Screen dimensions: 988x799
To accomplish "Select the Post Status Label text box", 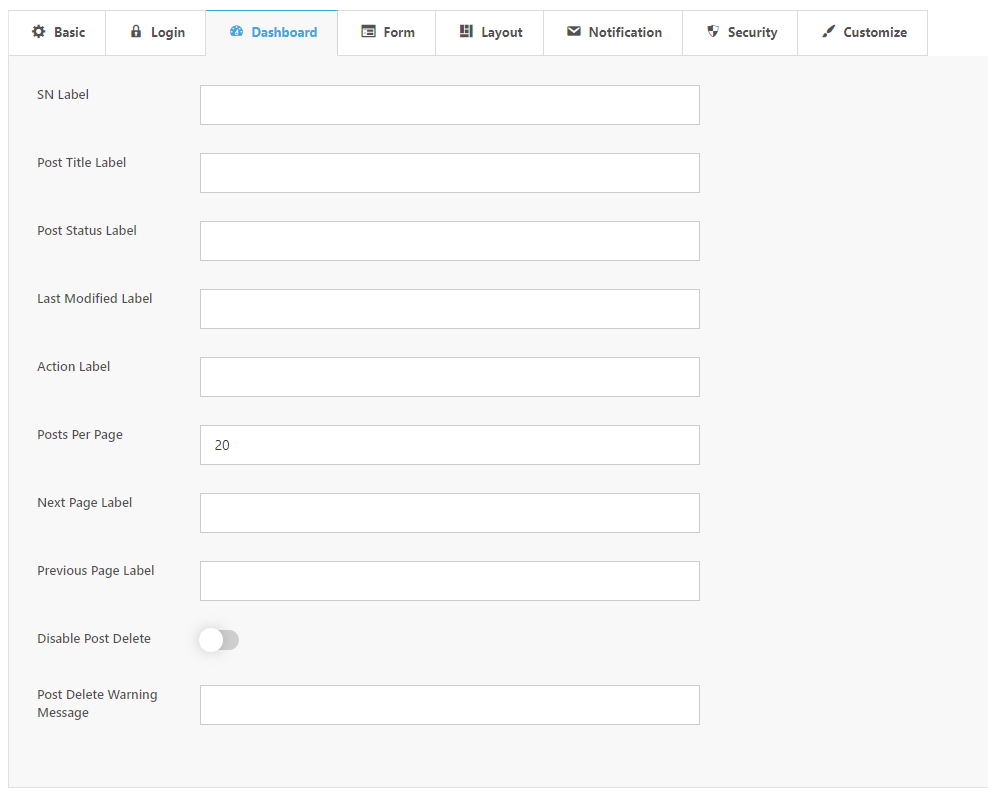I will (449, 241).
